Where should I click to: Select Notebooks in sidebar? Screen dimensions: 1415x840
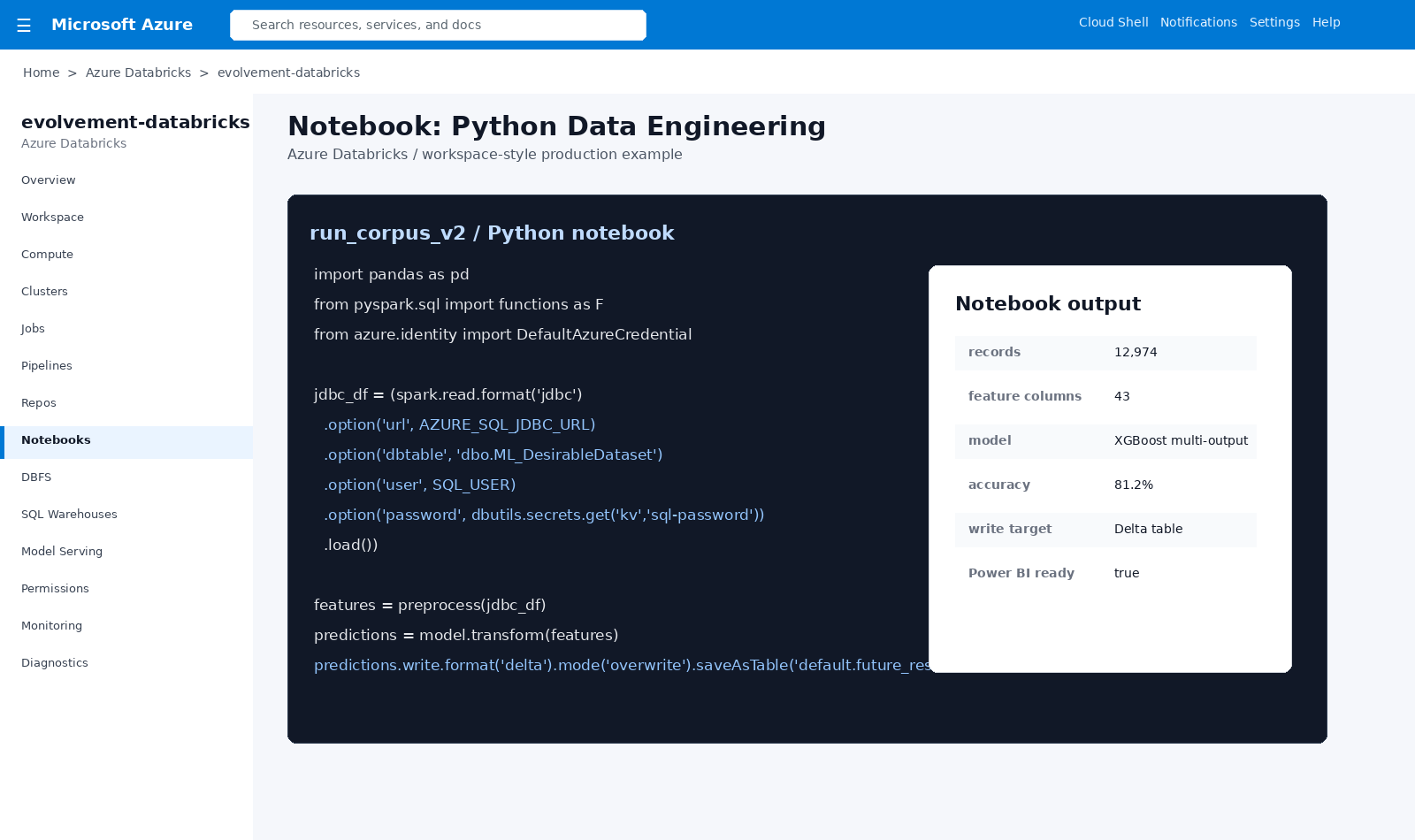click(126, 440)
